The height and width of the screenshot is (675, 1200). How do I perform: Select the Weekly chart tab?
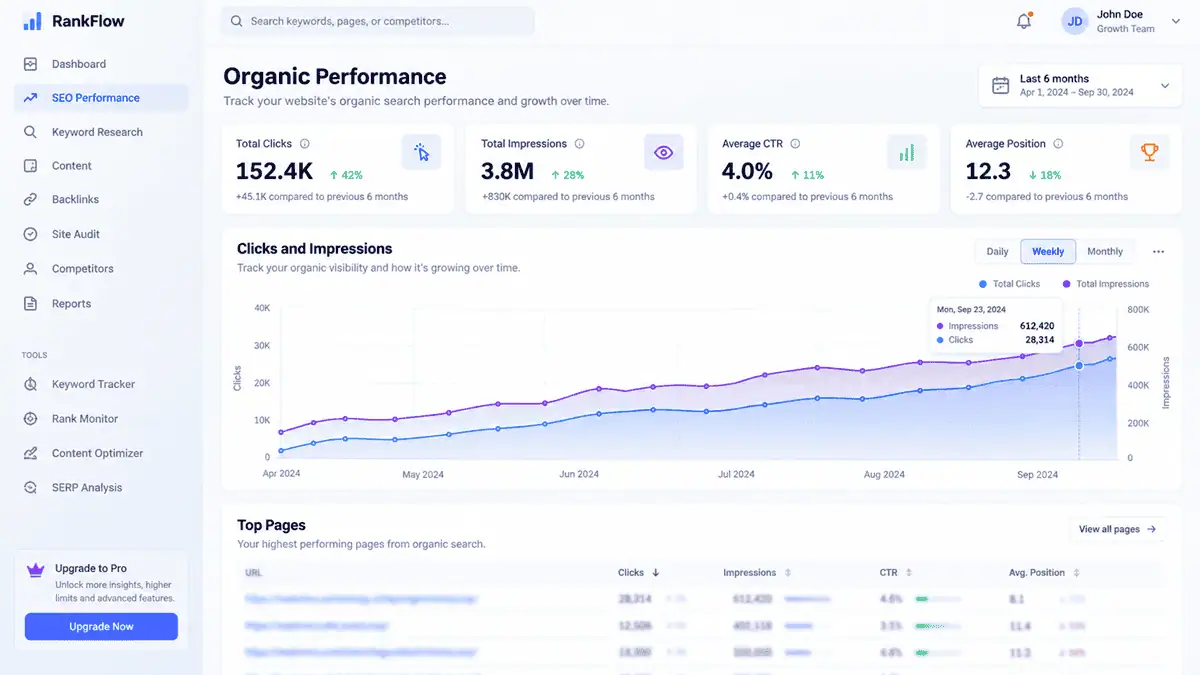[x=1048, y=252]
